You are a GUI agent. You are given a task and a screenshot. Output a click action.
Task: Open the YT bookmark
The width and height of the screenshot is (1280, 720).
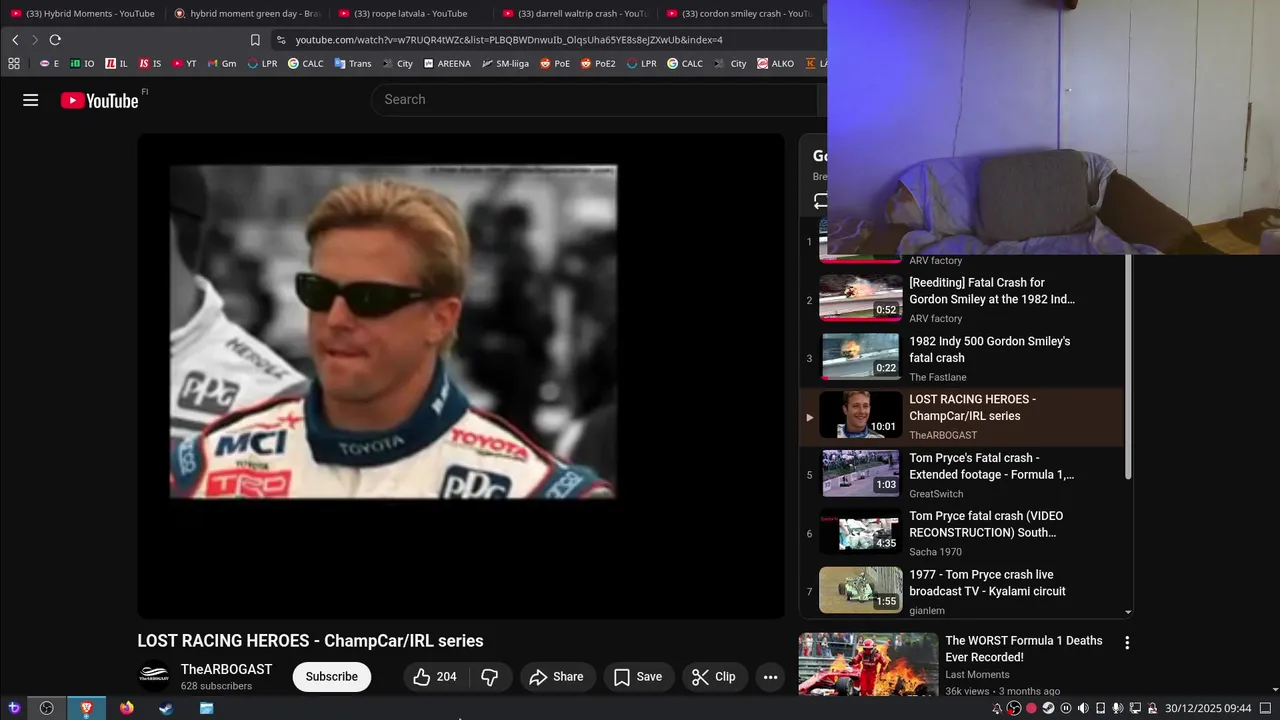pyautogui.click(x=184, y=63)
